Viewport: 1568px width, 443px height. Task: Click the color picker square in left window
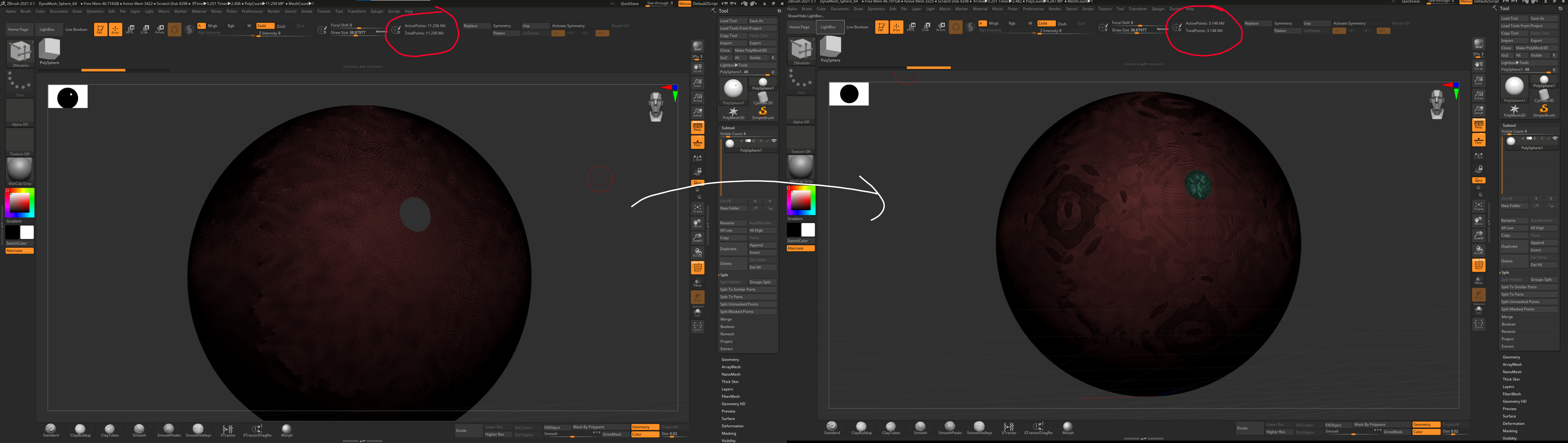point(19,203)
